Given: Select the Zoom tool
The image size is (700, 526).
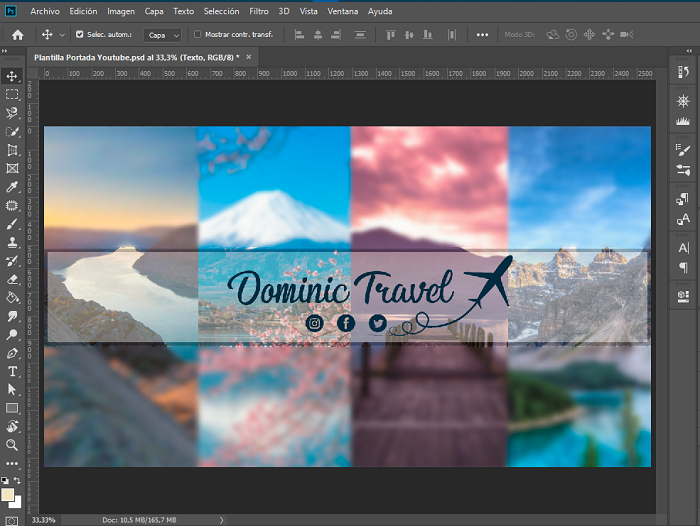Looking at the screenshot, I should [12, 445].
